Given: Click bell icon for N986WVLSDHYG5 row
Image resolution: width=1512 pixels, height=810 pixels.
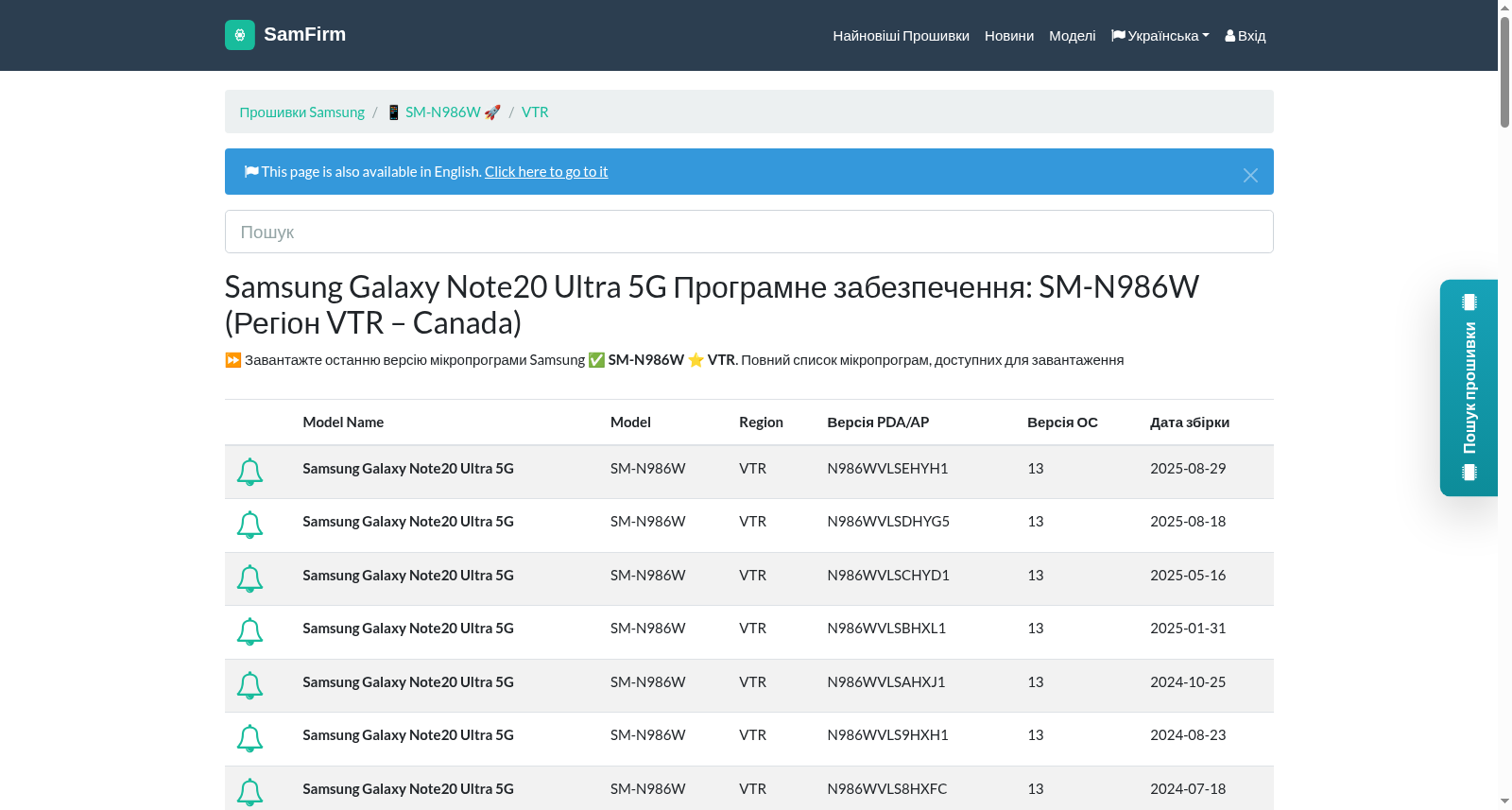Looking at the screenshot, I should coord(249,525).
